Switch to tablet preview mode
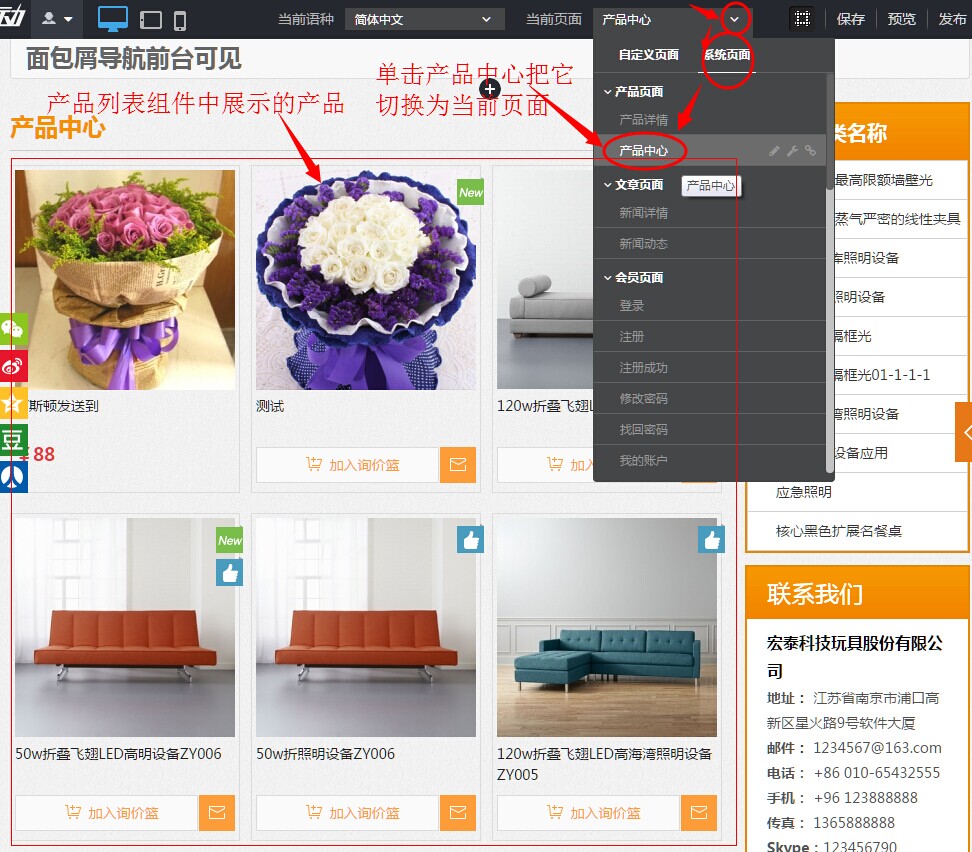Image resolution: width=972 pixels, height=852 pixels. 151,19
